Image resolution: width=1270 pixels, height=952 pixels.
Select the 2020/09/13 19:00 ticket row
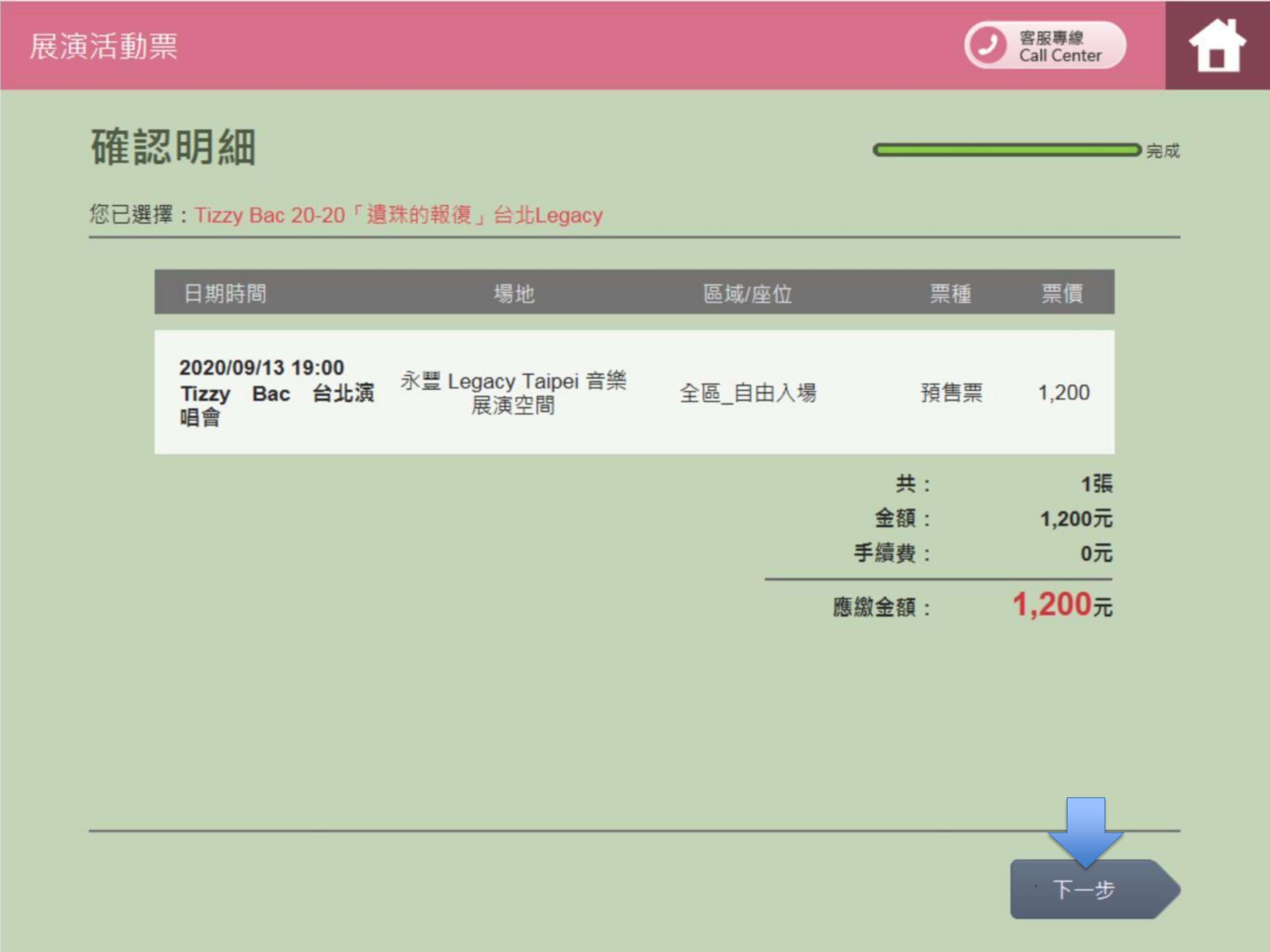pyautogui.click(x=262, y=368)
